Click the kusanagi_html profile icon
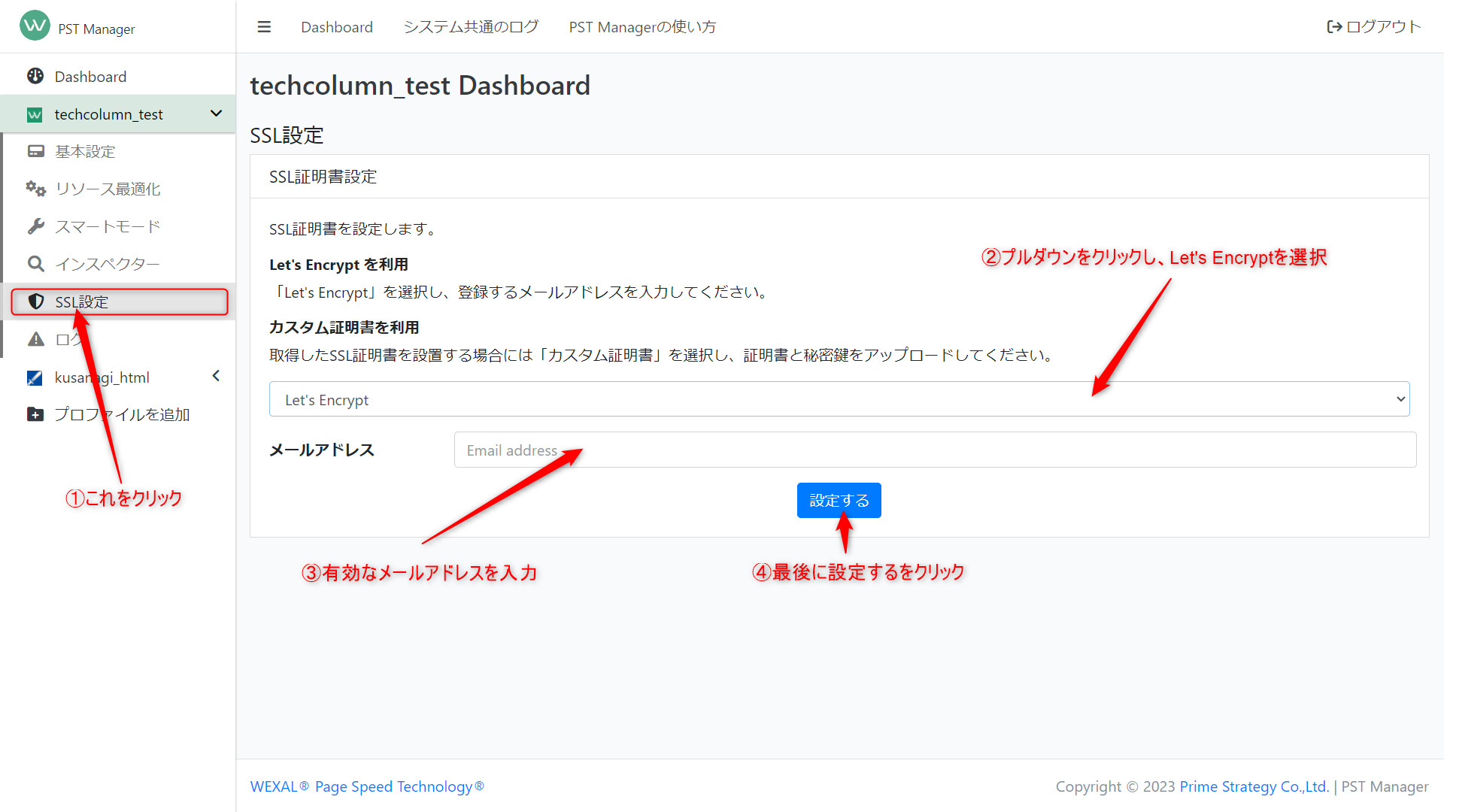1459x812 pixels. click(x=35, y=377)
